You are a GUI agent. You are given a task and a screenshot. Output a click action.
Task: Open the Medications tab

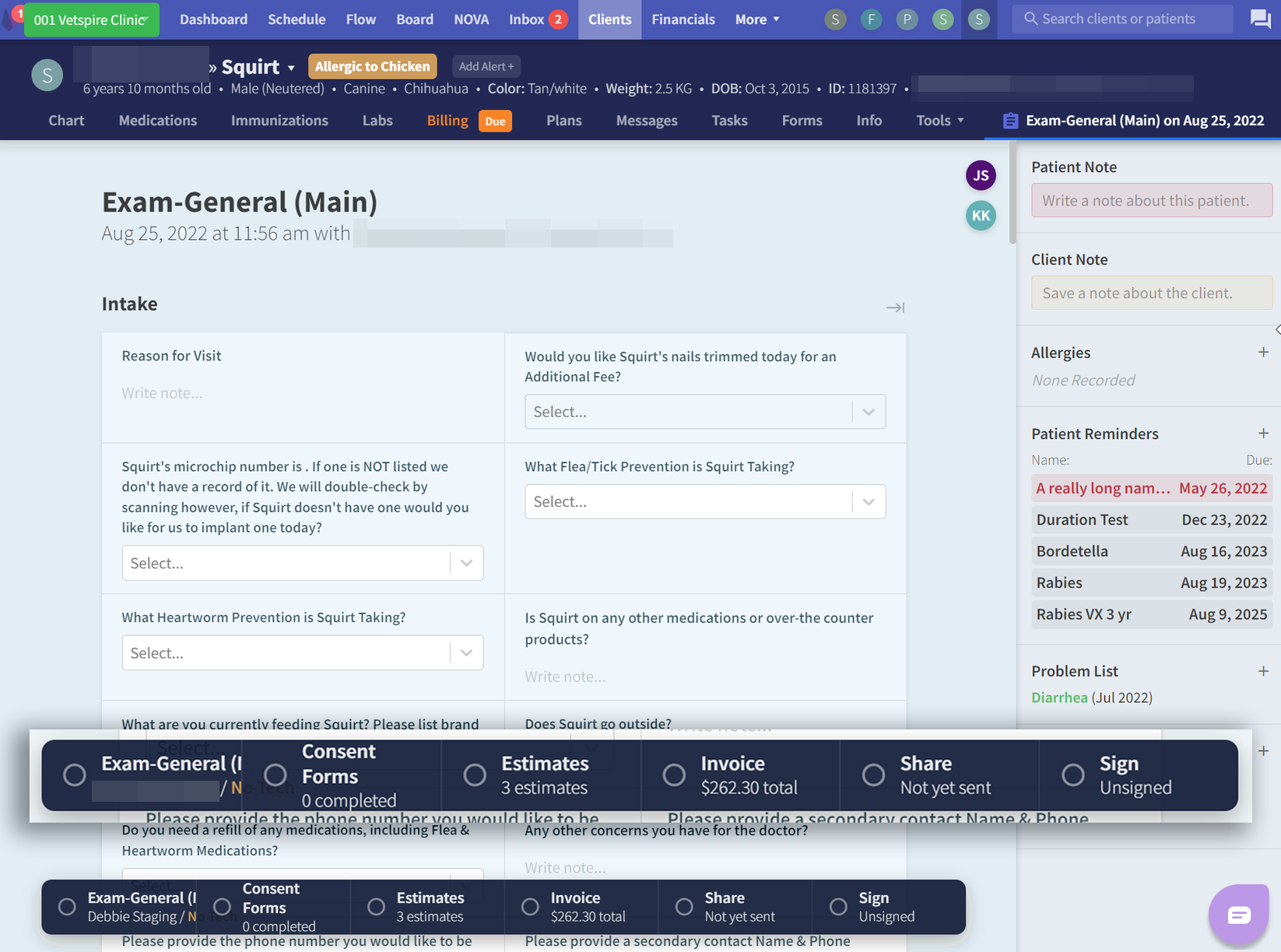(157, 121)
